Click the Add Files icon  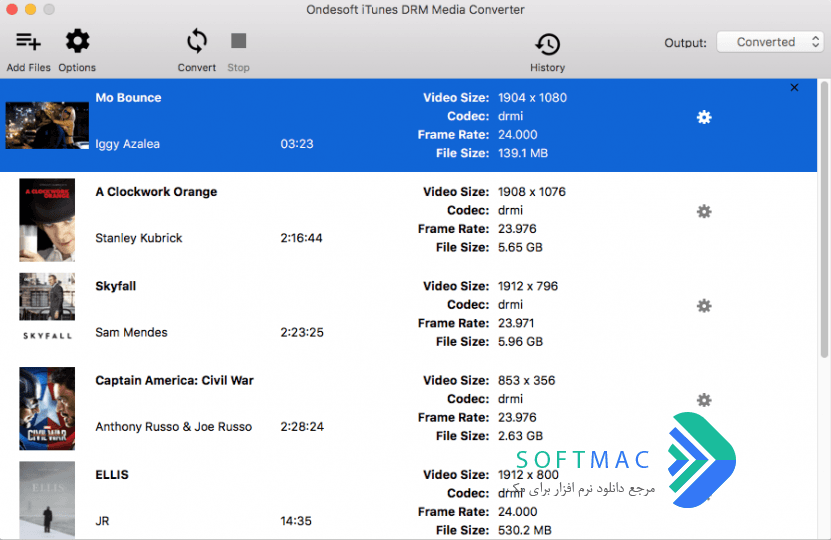pyautogui.click(x=28, y=41)
